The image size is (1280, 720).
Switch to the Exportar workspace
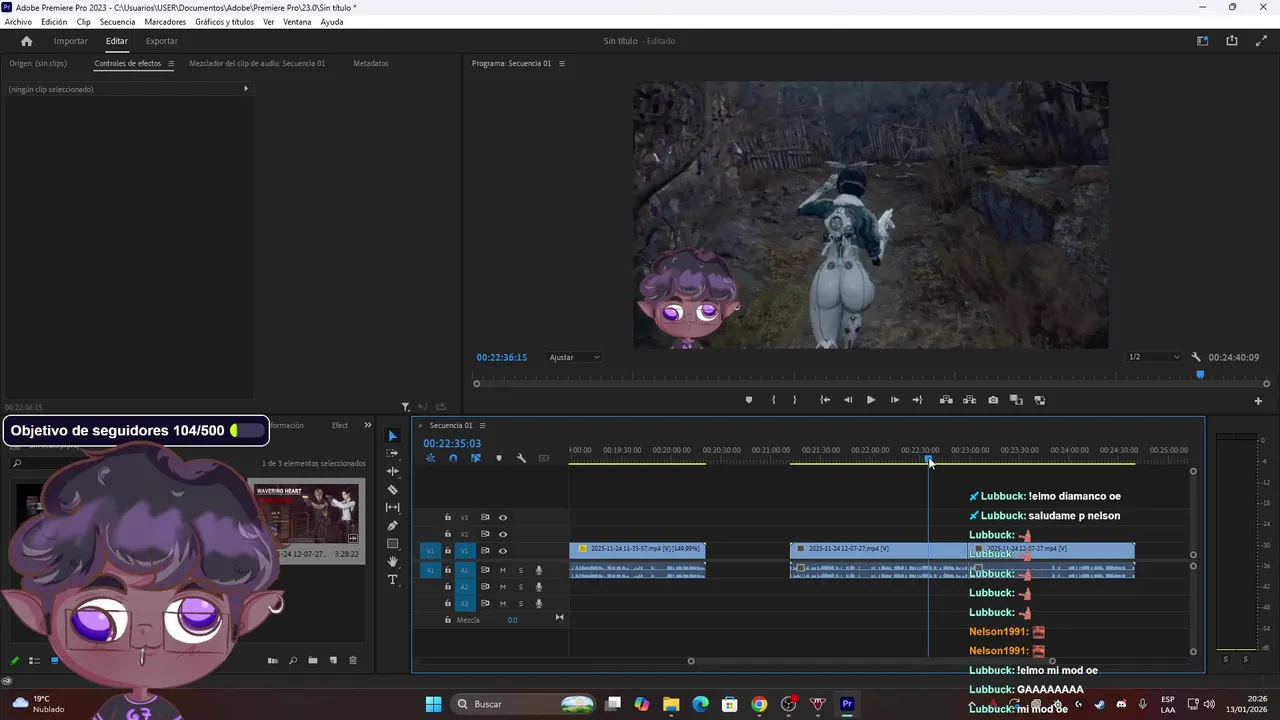[162, 41]
